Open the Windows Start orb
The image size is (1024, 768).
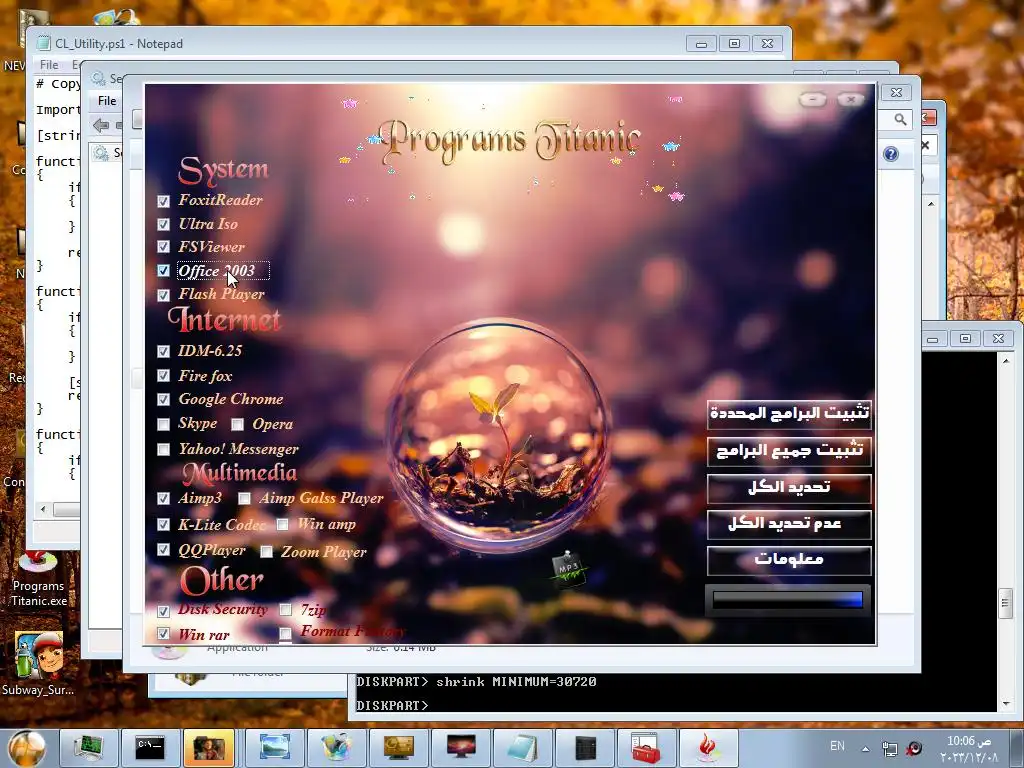27,748
